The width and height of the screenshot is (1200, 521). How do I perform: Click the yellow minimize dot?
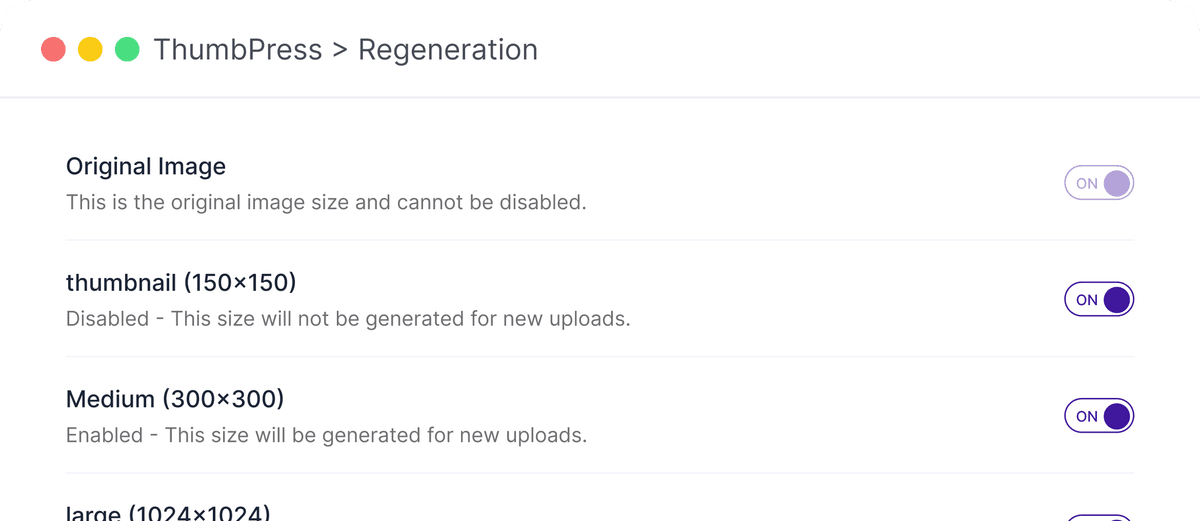pos(90,49)
